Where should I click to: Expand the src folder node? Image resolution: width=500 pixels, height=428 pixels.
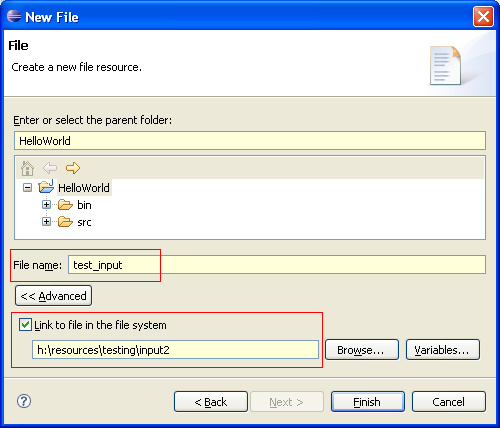[47, 222]
